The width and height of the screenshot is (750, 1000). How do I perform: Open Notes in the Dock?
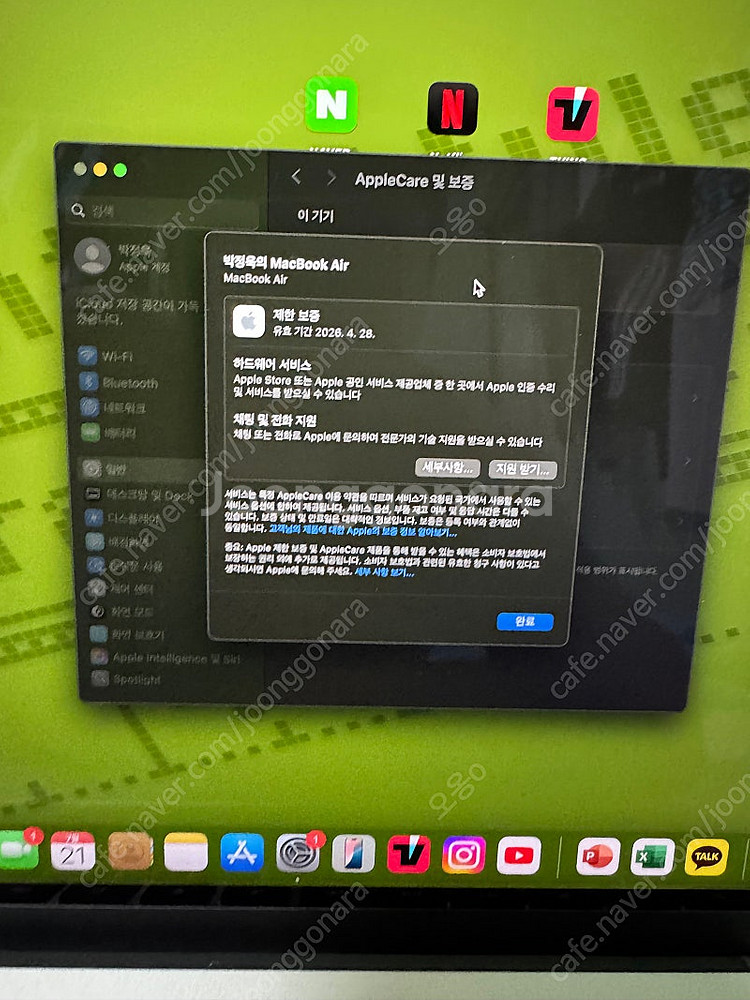click(x=186, y=852)
